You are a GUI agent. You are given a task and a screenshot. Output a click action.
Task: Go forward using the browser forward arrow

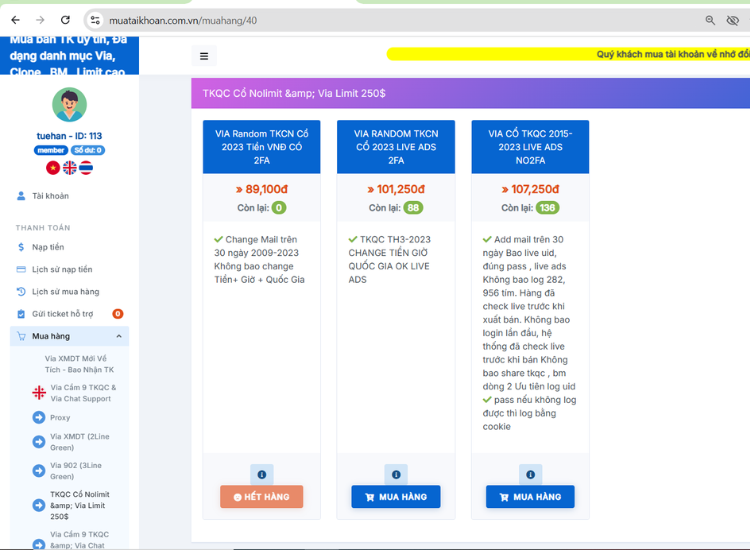pyautogui.click(x=40, y=20)
